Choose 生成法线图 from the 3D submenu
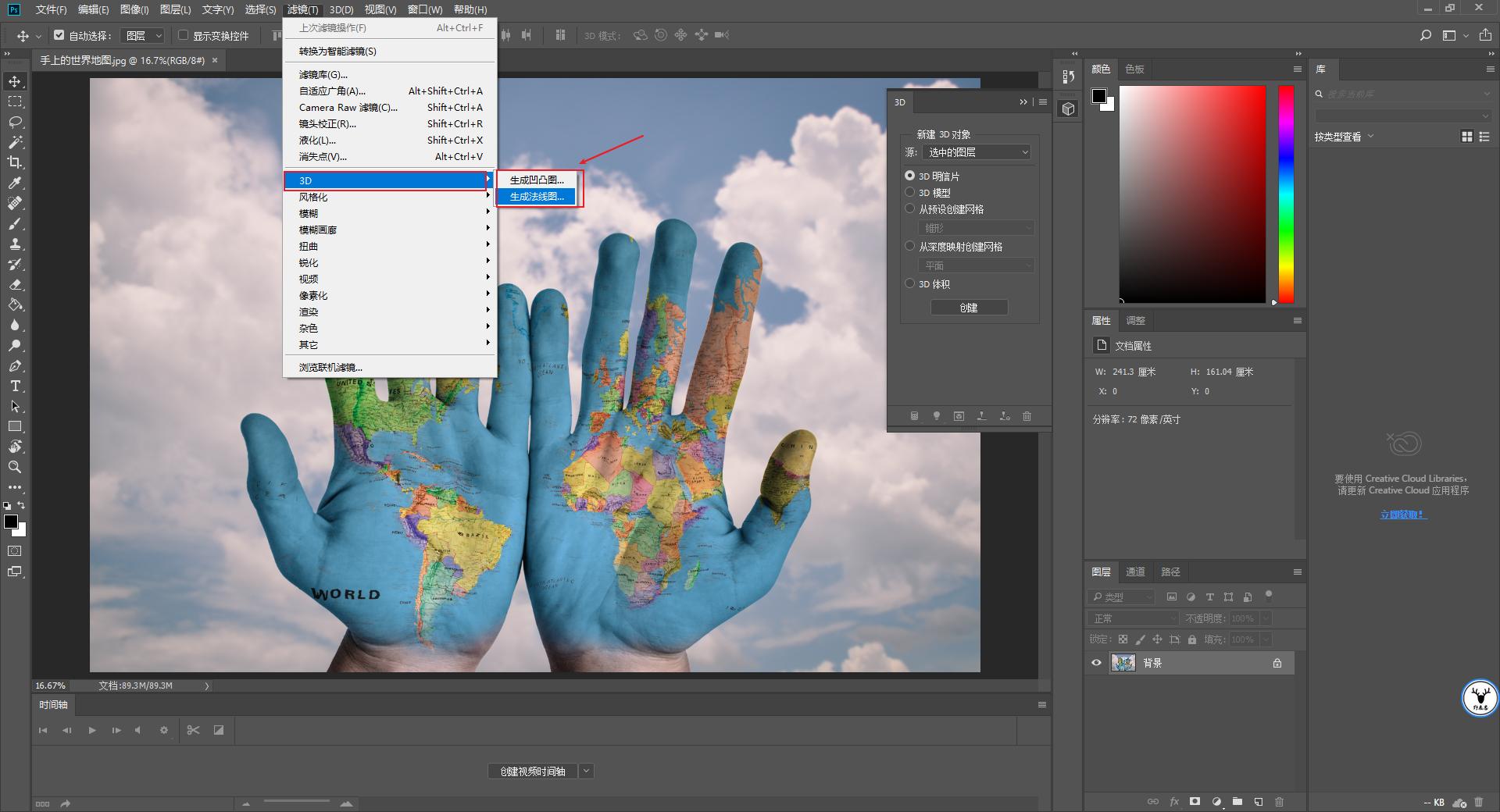 point(537,196)
